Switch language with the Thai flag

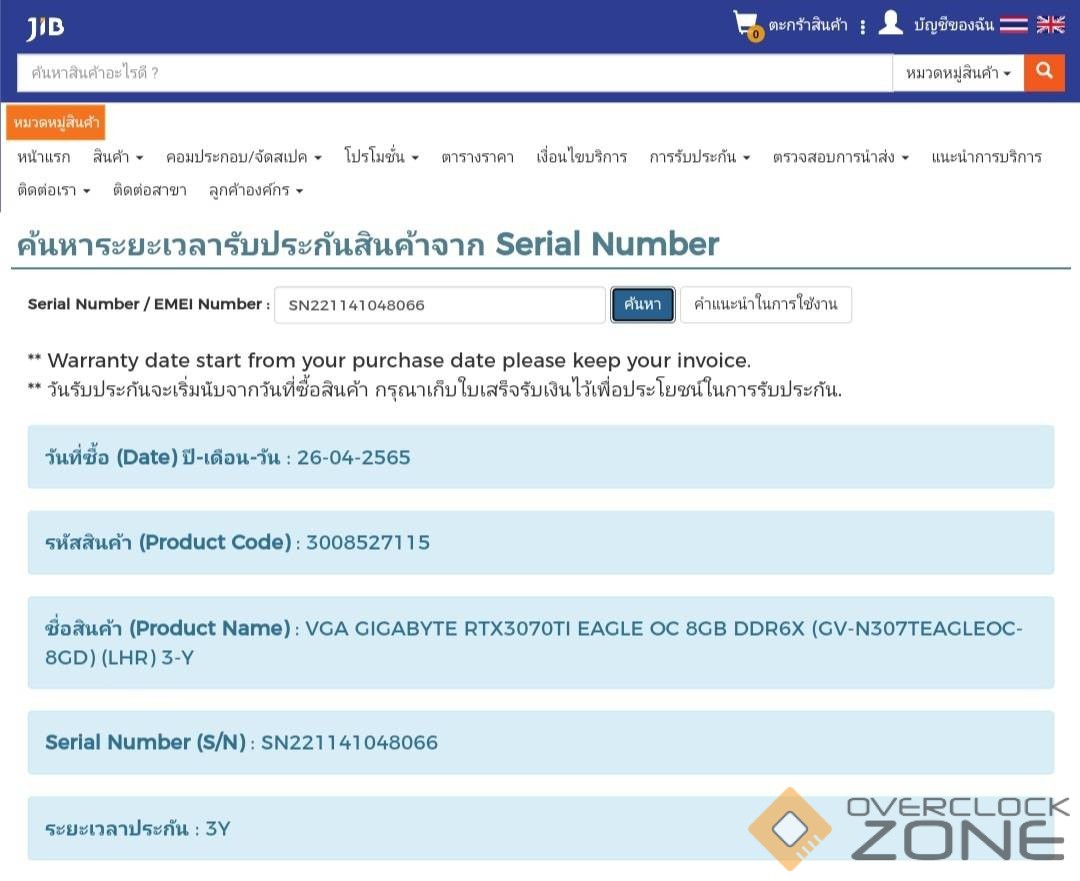[x=1013, y=25]
